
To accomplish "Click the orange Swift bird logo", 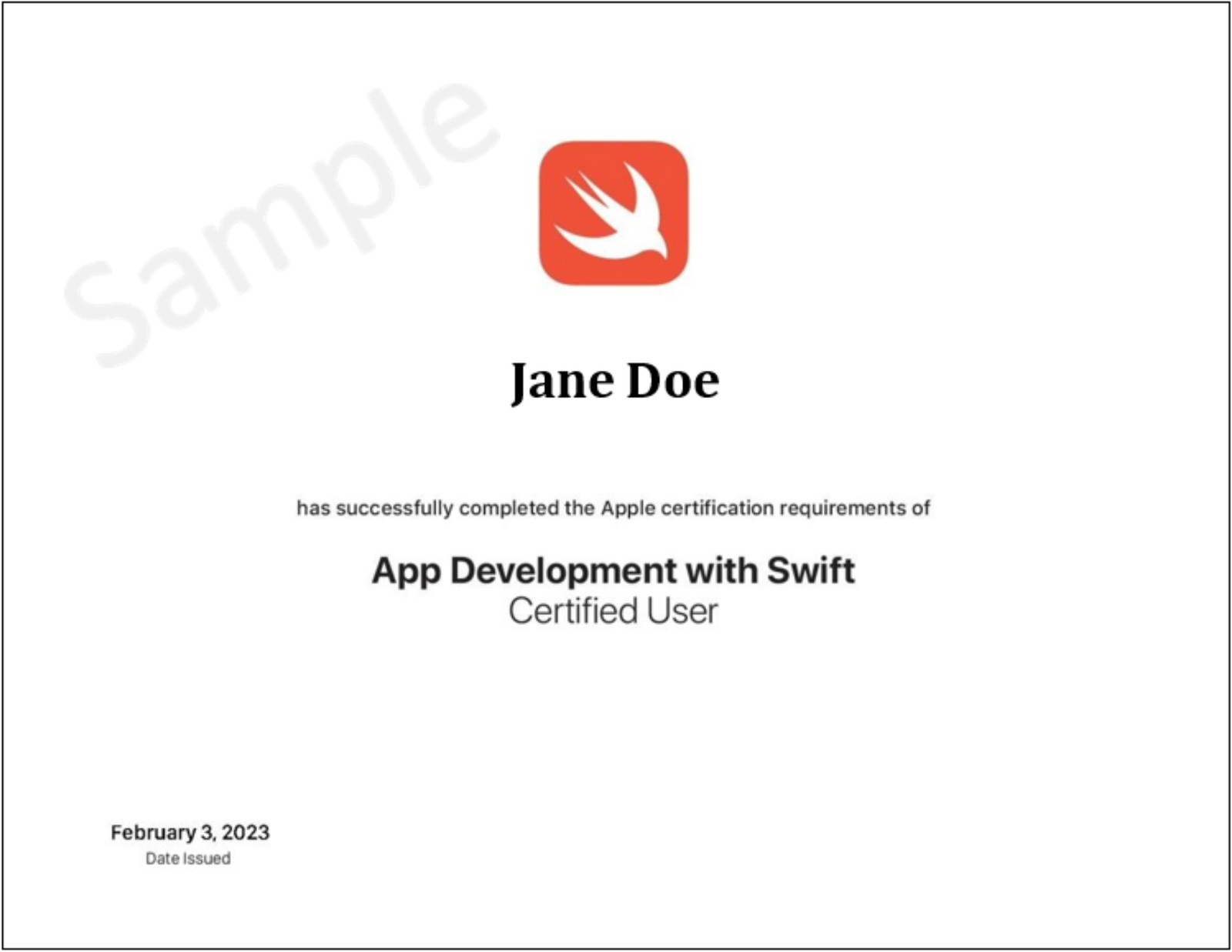I will pos(613,213).
